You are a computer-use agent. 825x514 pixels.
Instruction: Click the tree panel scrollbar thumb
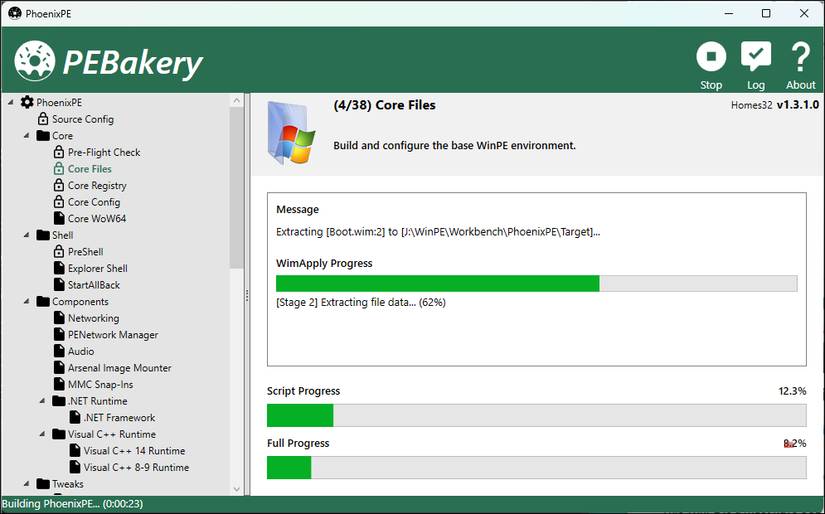pyautogui.click(x=236, y=188)
